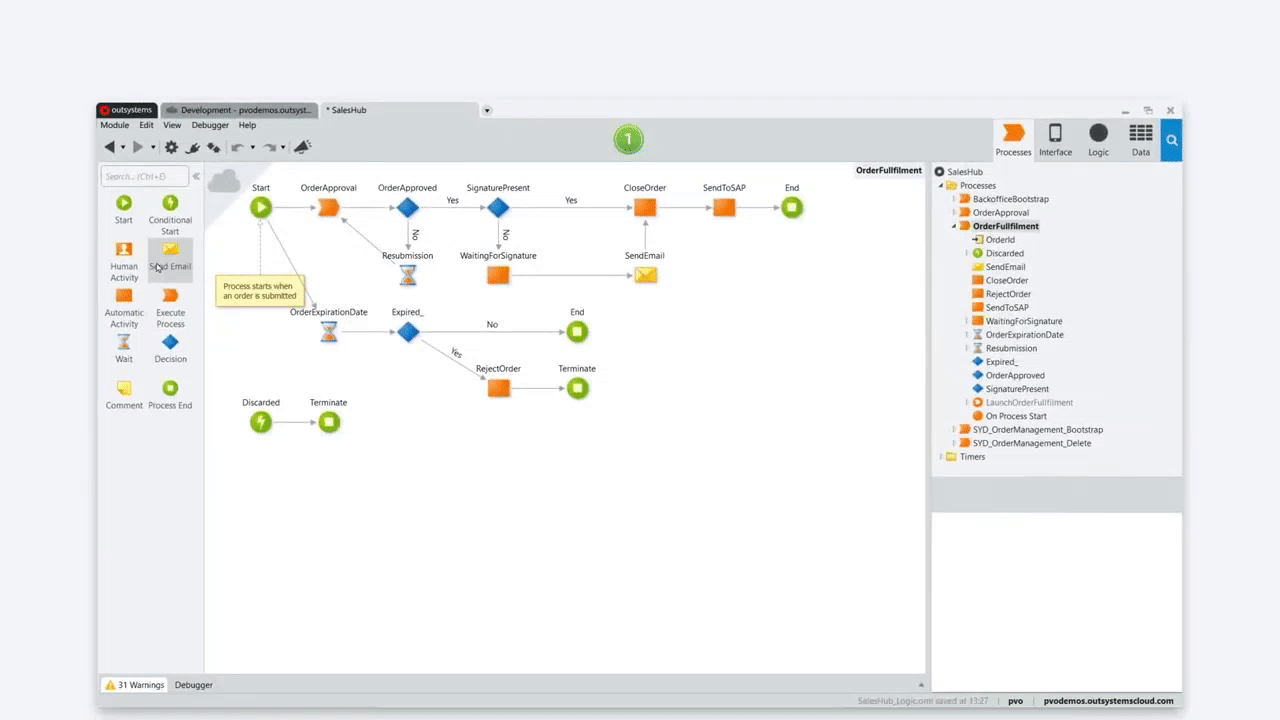Click the search magnifier icon
Viewport: 1280px width, 720px height.
1171,141
